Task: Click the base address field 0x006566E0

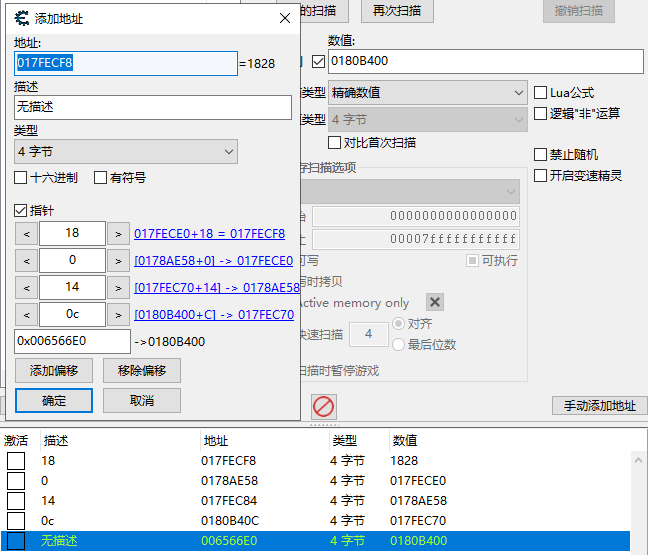Action: point(72,341)
